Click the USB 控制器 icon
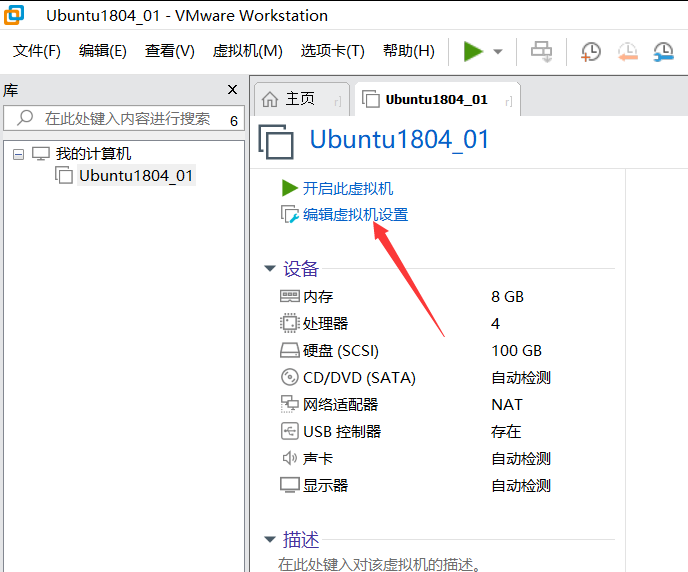688x572 pixels. 290,431
